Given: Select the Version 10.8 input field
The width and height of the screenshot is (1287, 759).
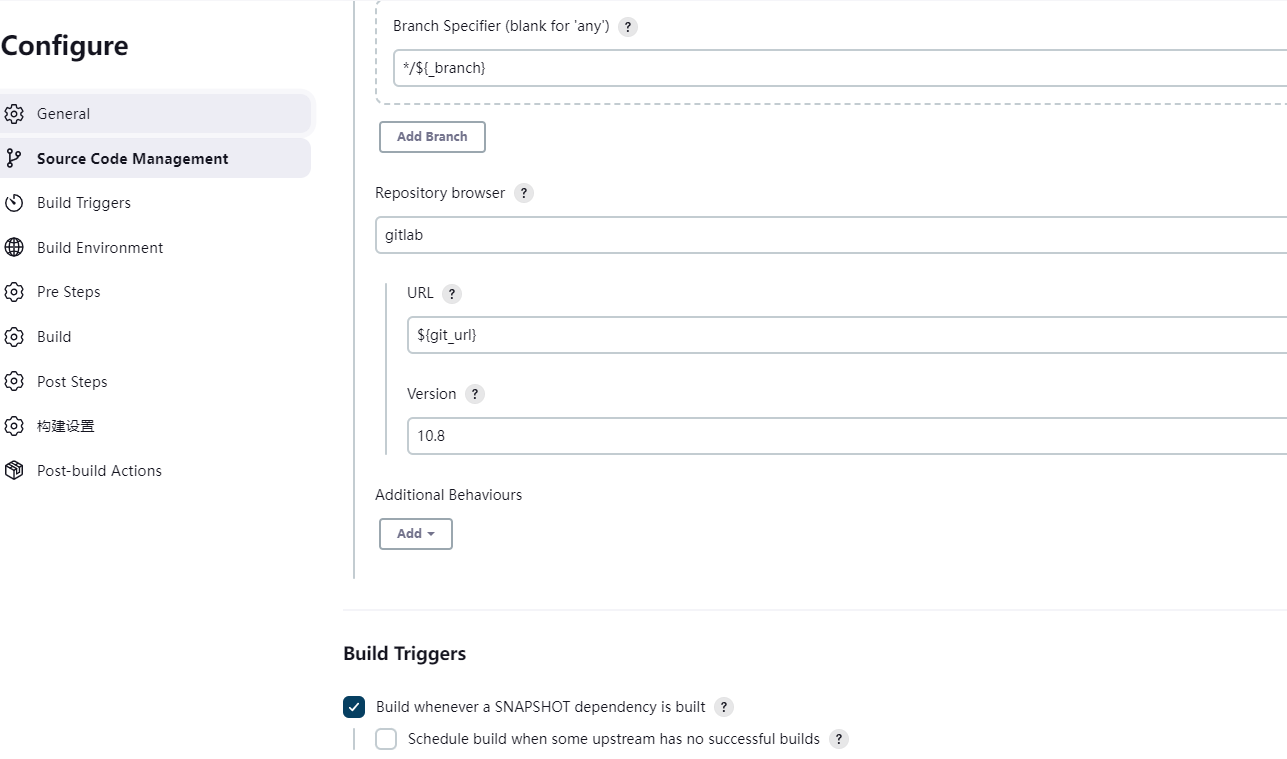Looking at the screenshot, I should [x=846, y=436].
